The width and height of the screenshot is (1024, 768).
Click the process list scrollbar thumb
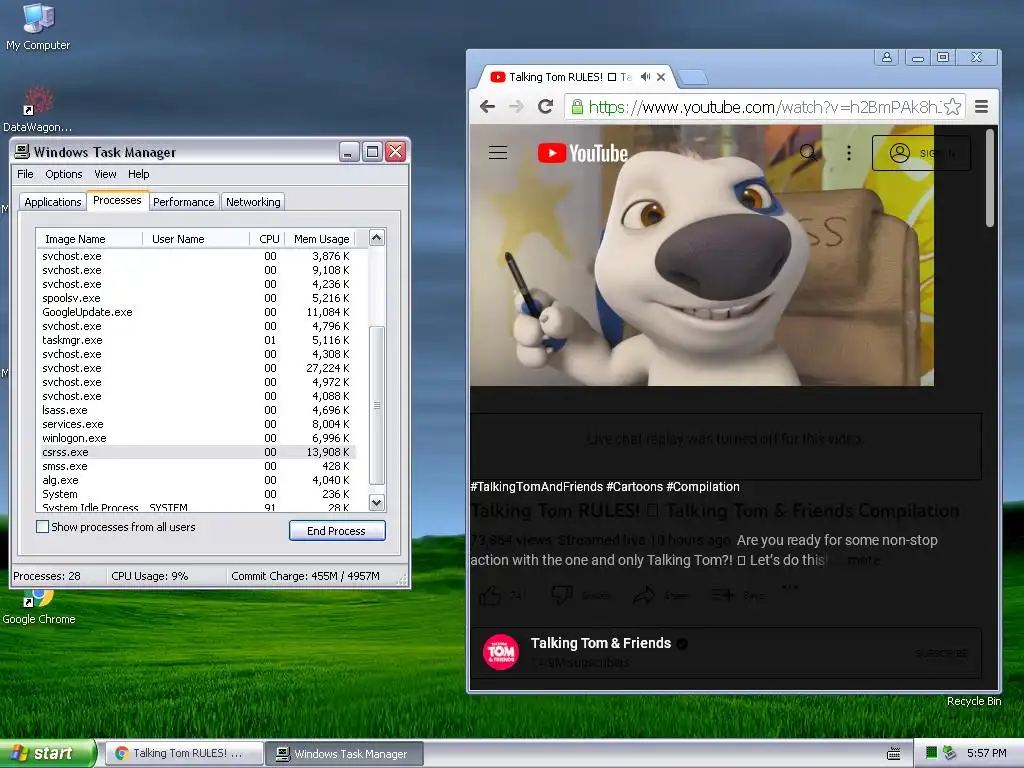(377, 405)
